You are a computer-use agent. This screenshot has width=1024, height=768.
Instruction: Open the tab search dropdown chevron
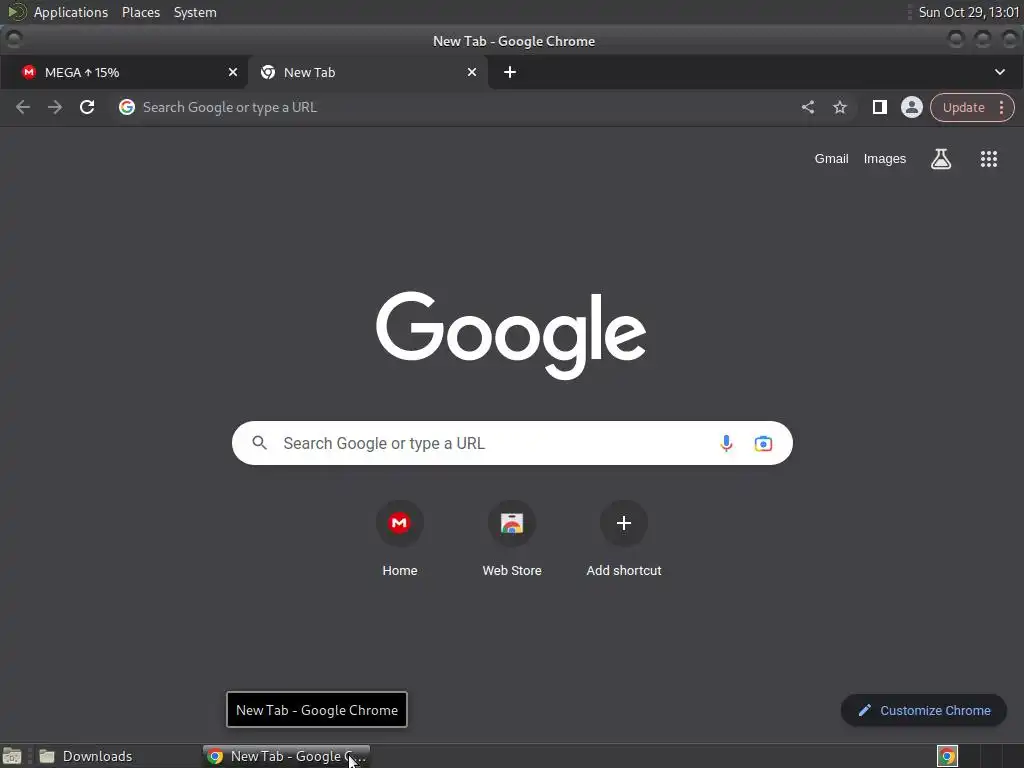(1000, 72)
